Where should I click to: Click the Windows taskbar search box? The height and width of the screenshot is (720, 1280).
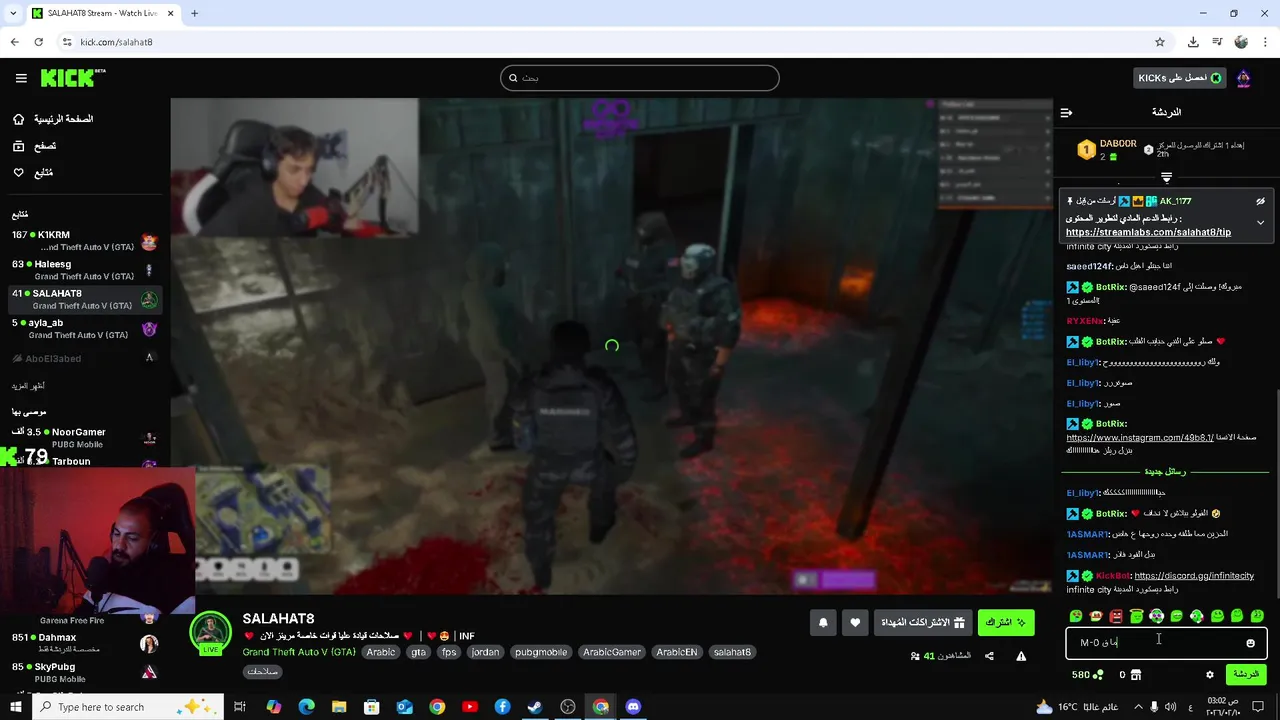coord(127,707)
